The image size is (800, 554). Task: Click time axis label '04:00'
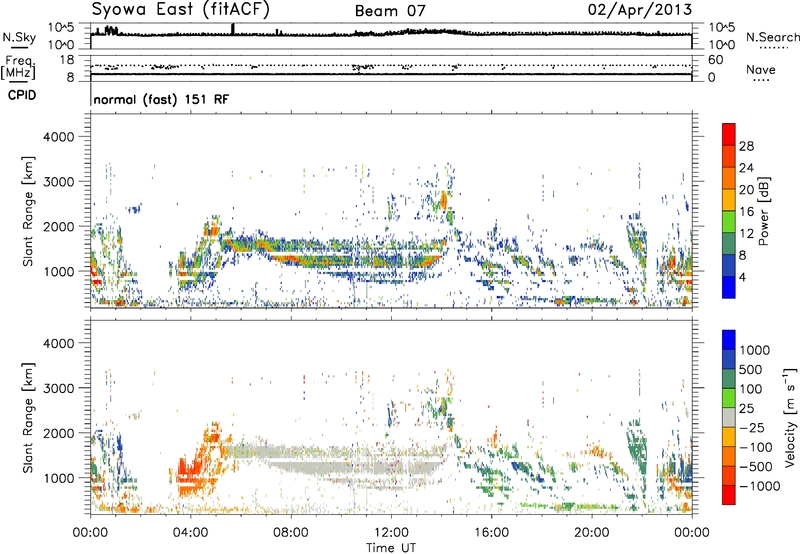point(190,533)
